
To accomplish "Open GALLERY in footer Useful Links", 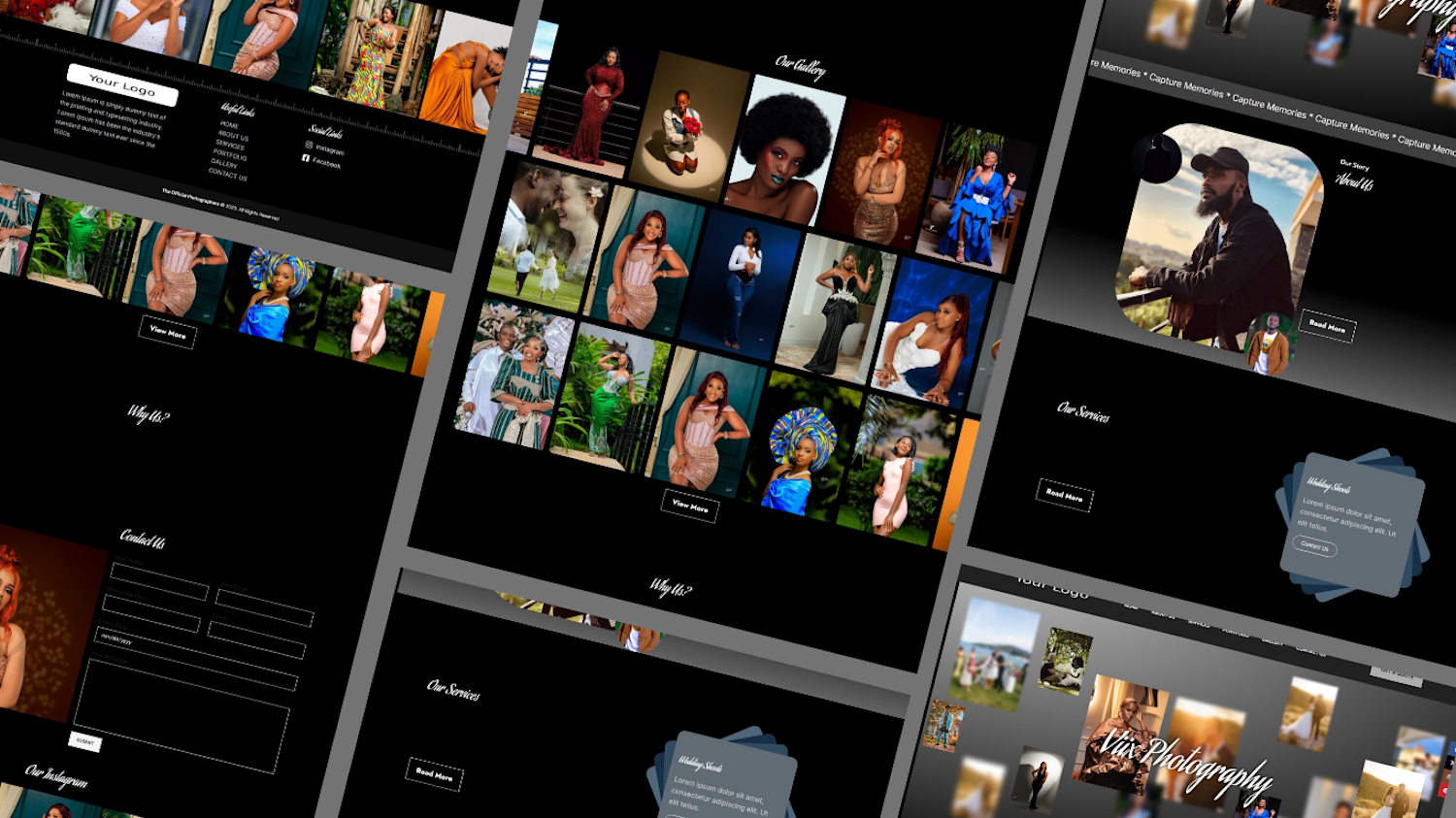I will point(224,164).
